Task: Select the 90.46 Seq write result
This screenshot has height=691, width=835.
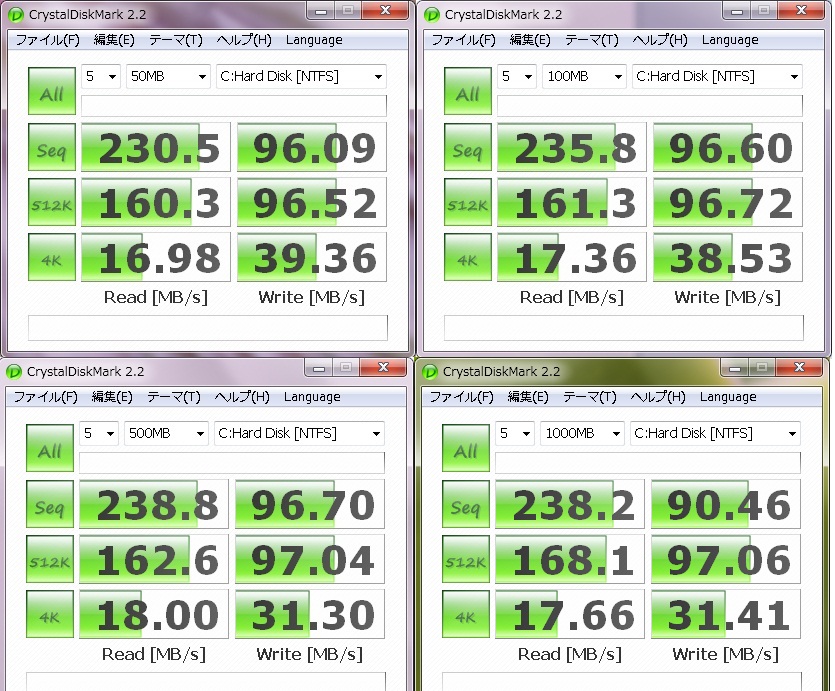Action: pos(726,504)
